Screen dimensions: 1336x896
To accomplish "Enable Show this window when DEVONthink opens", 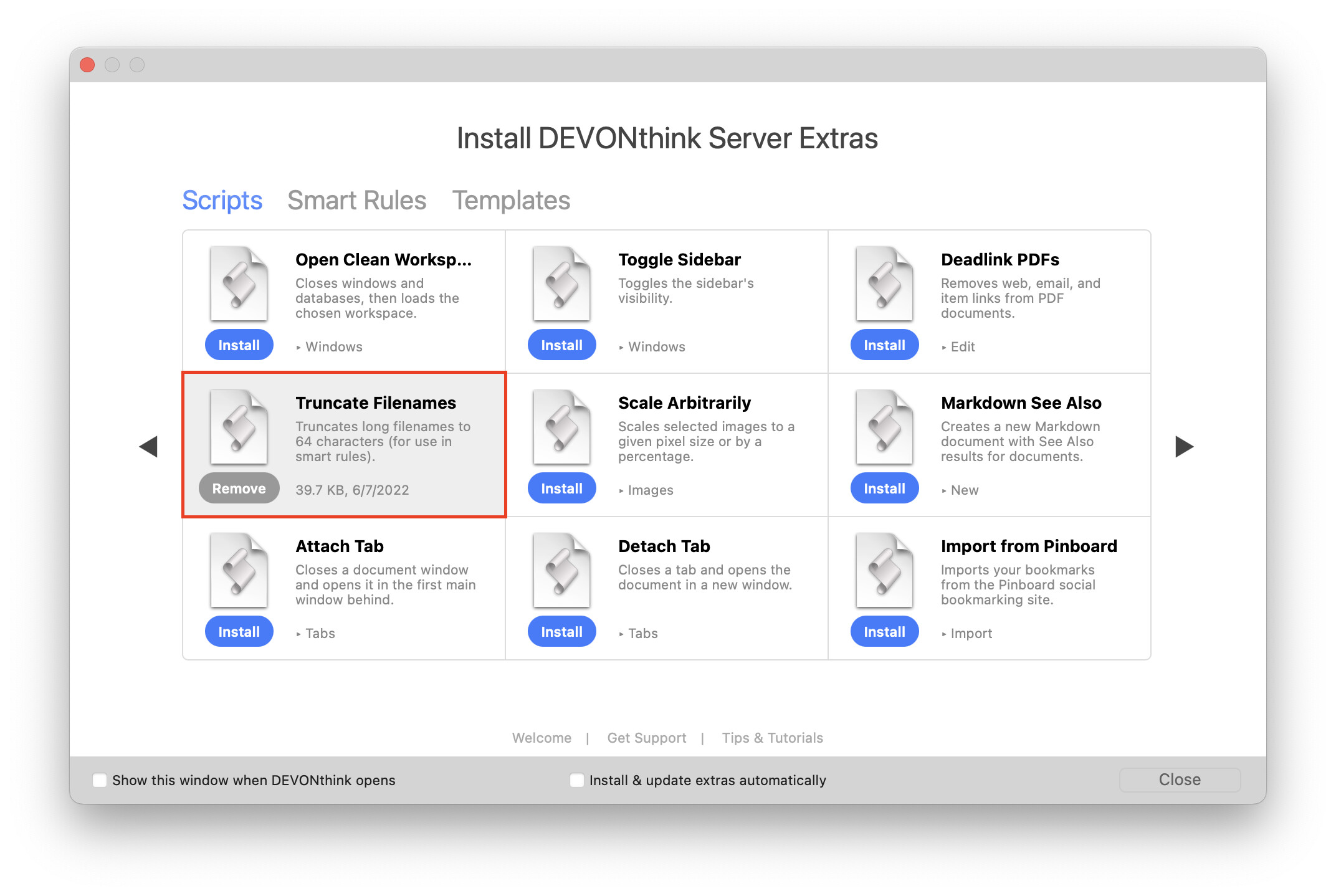I will tap(100, 780).
